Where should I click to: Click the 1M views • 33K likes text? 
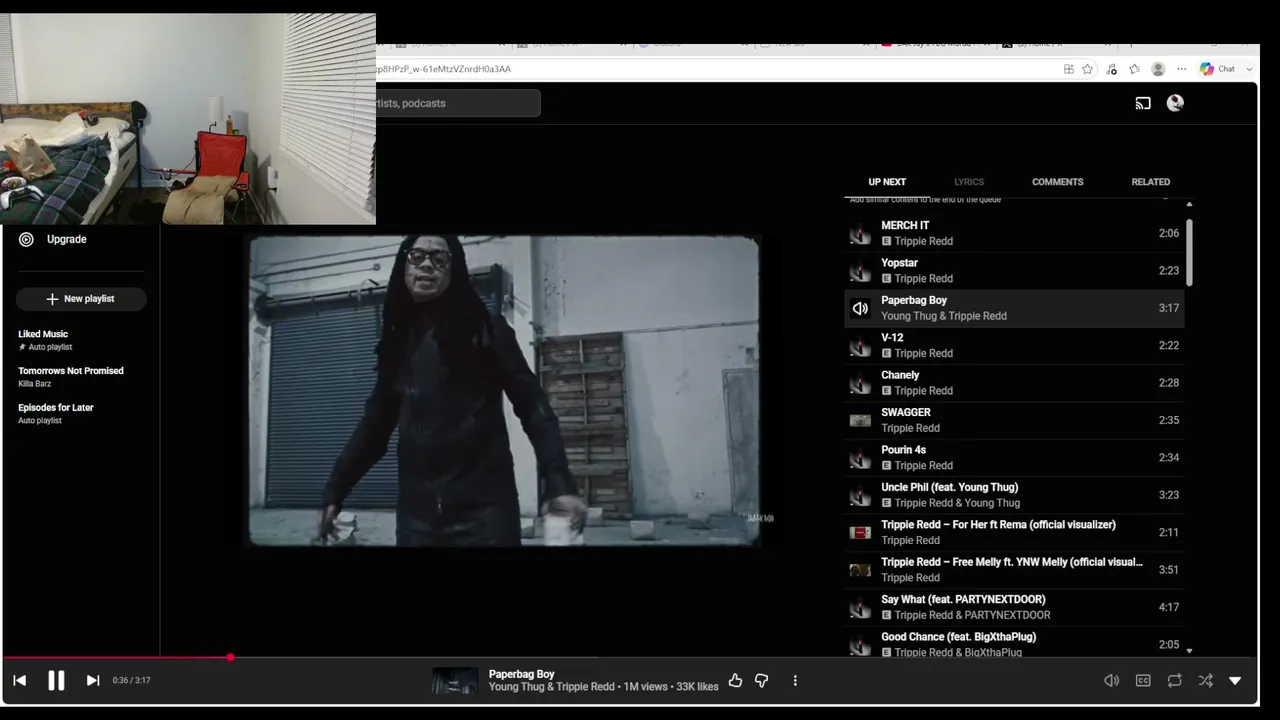671,687
